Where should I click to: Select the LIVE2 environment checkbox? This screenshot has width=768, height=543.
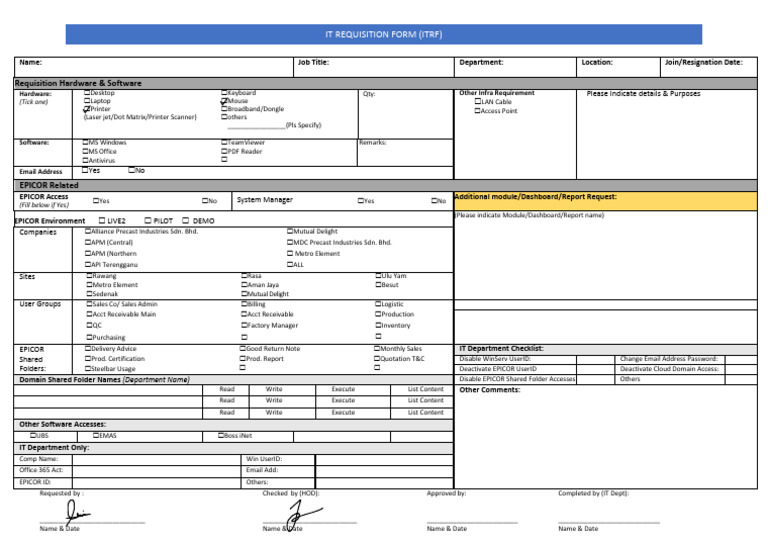[102, 220]
